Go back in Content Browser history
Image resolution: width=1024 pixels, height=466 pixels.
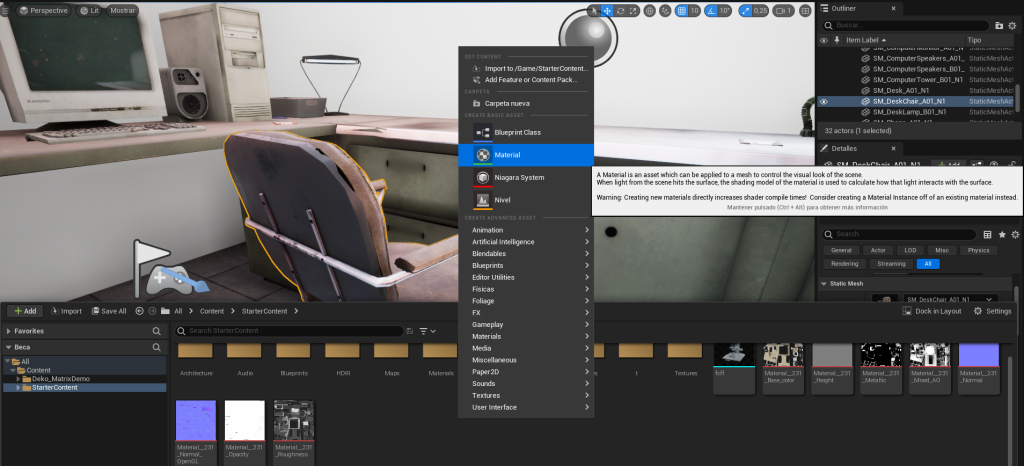coord(139,311)
